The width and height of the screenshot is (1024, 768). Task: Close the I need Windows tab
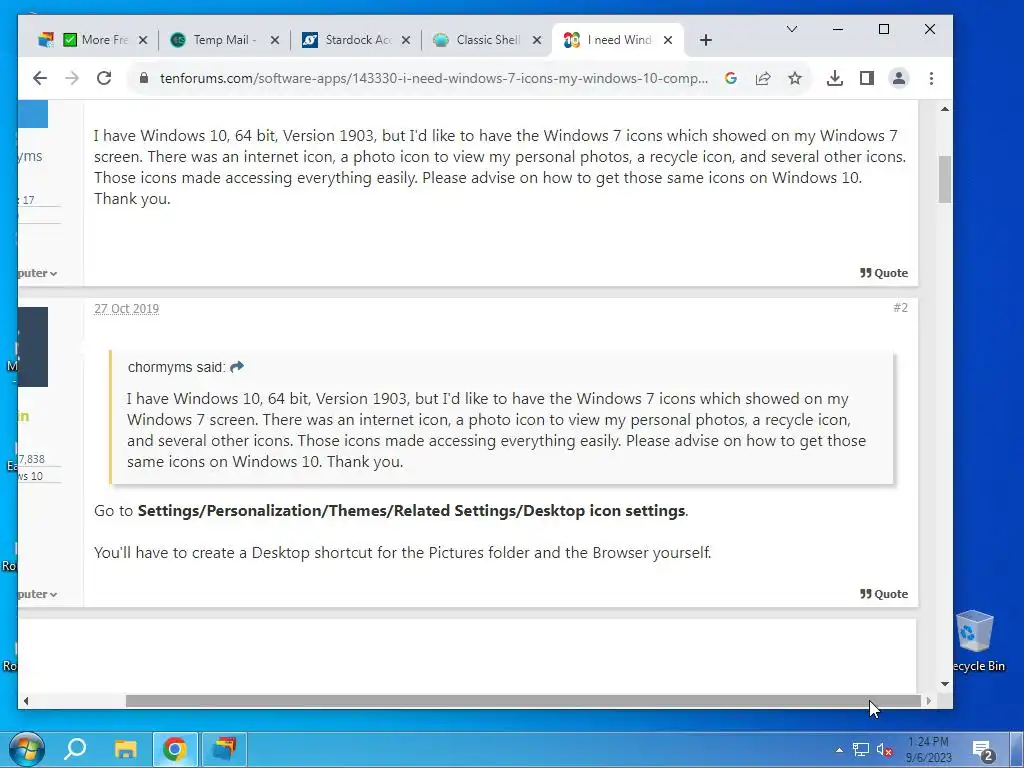pos(667,40)
